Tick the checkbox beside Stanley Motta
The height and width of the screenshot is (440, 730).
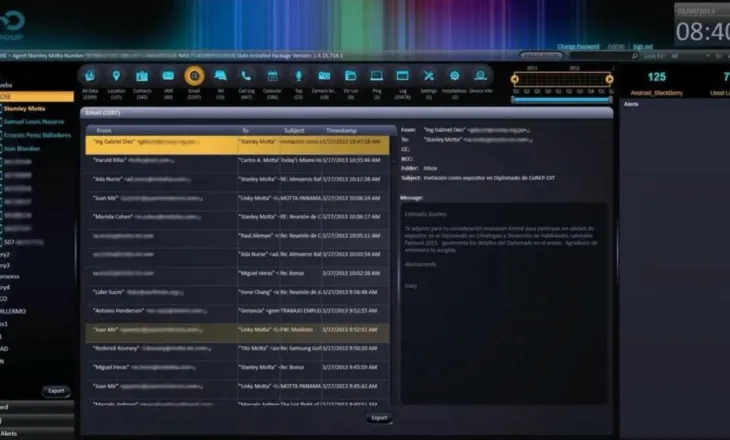[1, 108]
